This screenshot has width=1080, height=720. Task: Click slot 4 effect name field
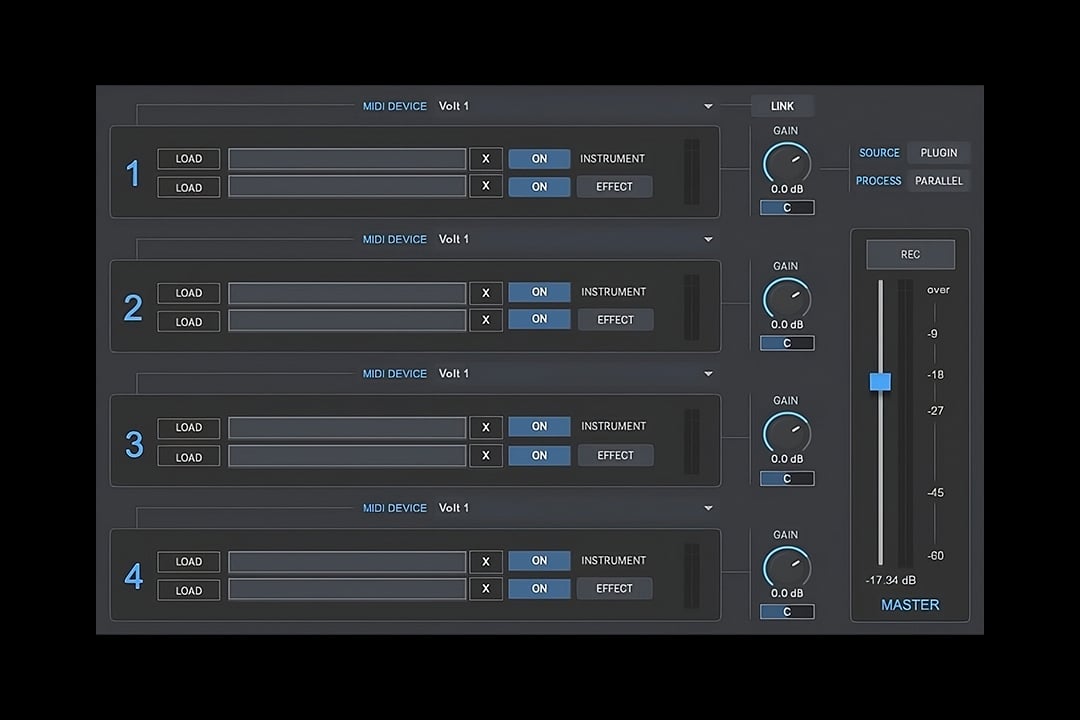point(347,589)
